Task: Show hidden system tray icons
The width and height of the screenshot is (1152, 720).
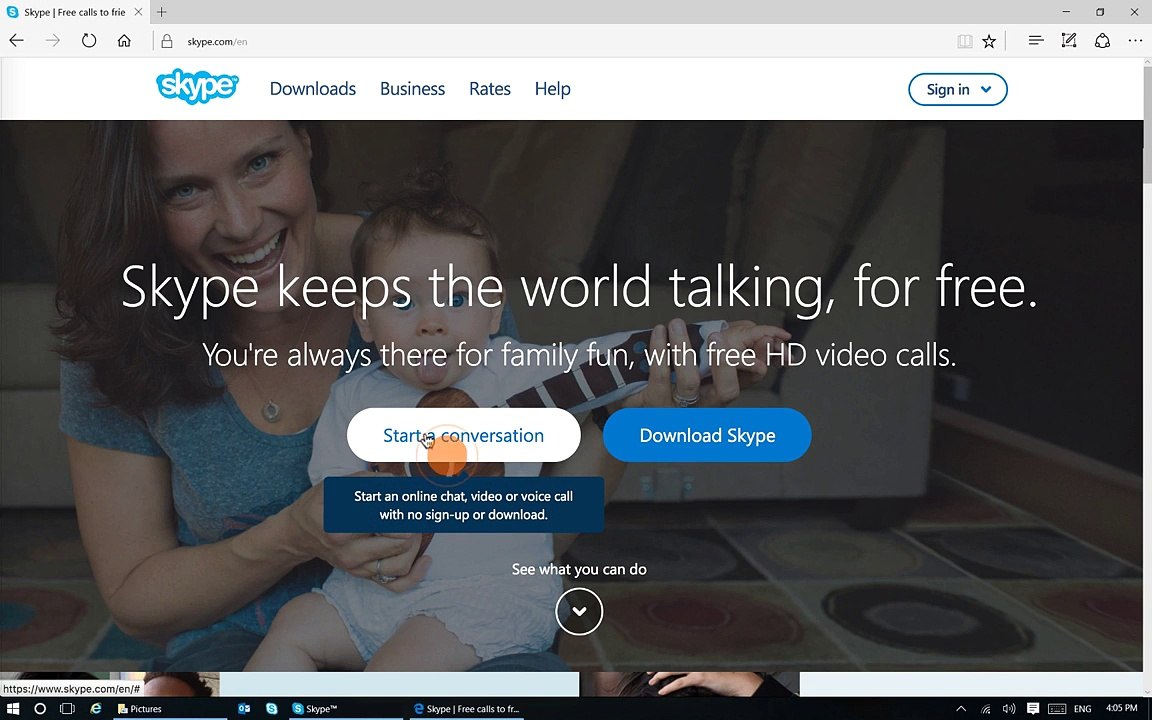Action: [960, 708]
